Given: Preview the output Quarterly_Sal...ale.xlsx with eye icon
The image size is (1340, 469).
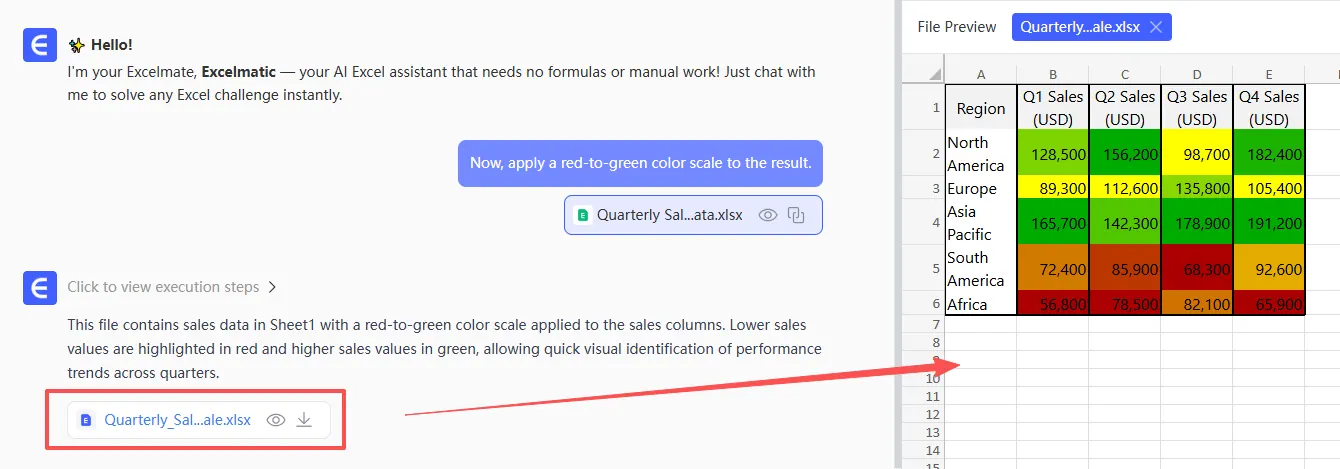Looking at the screenshot, I should click(276, 420).
